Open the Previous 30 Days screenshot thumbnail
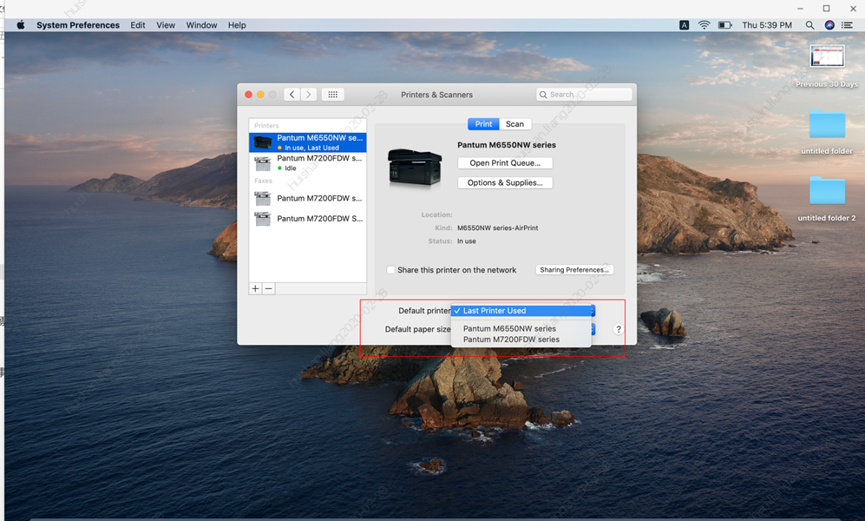The width and height of the screenshot is (865, 521). pos(827,56)
